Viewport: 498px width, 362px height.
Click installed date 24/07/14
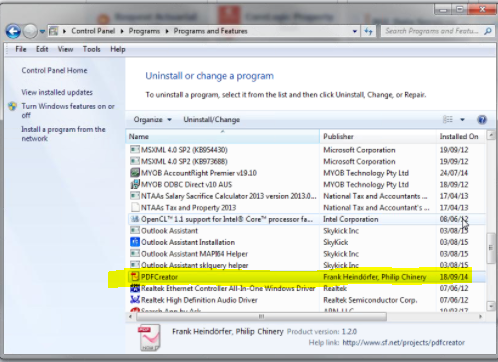(x=454, y=173)
